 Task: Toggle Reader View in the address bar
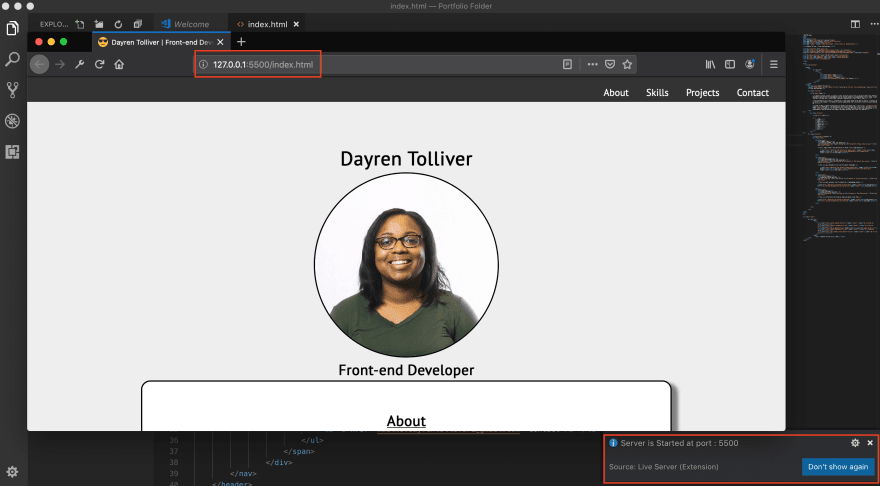[x=567, y=65]
